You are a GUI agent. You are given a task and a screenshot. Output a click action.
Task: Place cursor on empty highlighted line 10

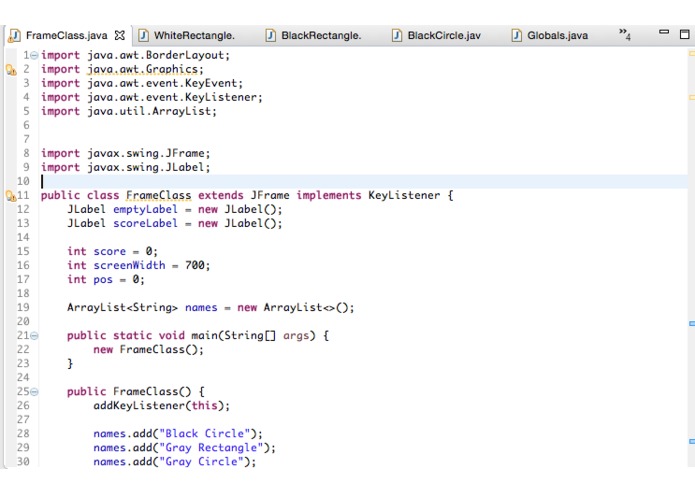363,182
